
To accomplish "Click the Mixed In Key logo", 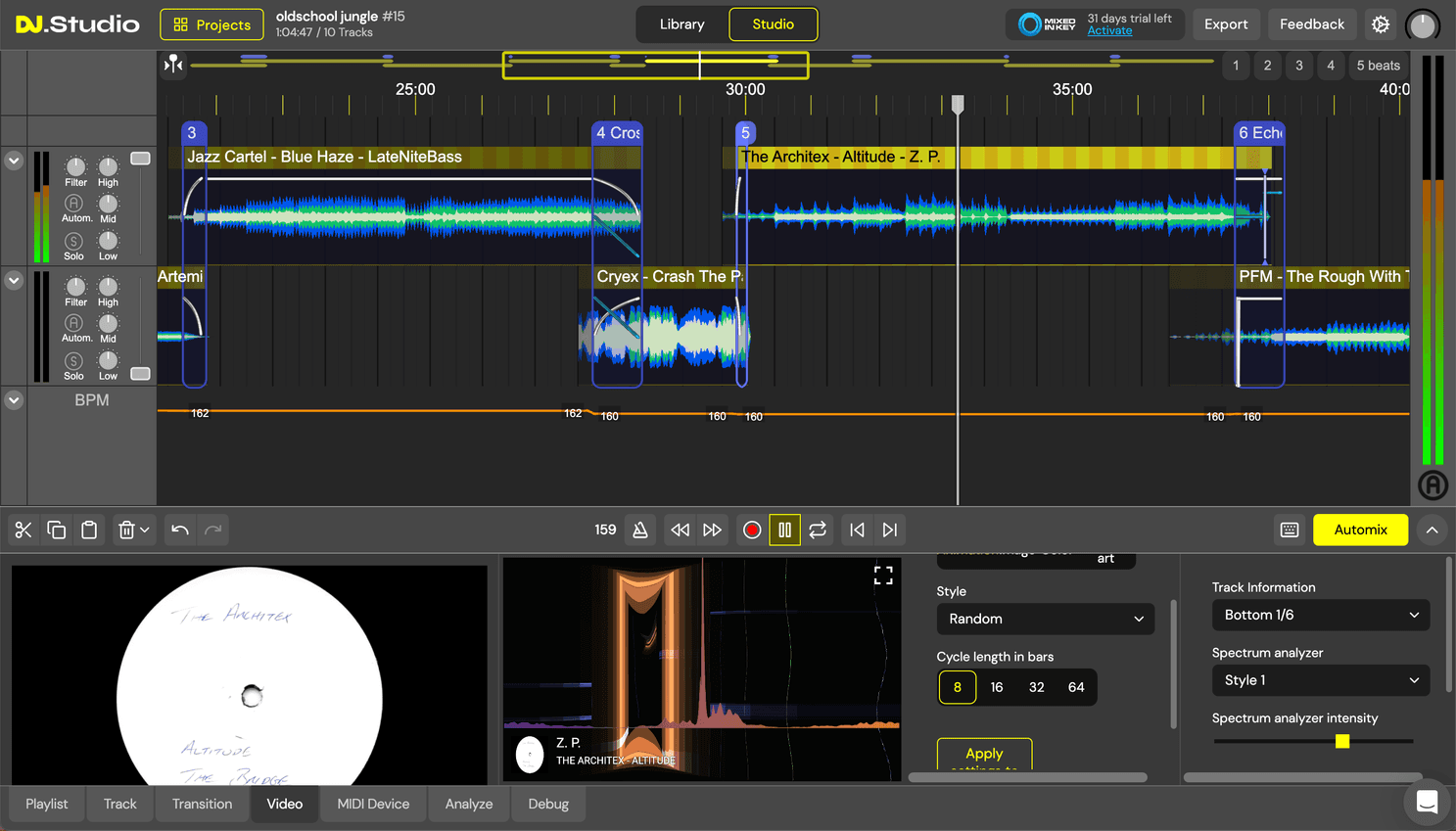I will tap(1047, 24).
